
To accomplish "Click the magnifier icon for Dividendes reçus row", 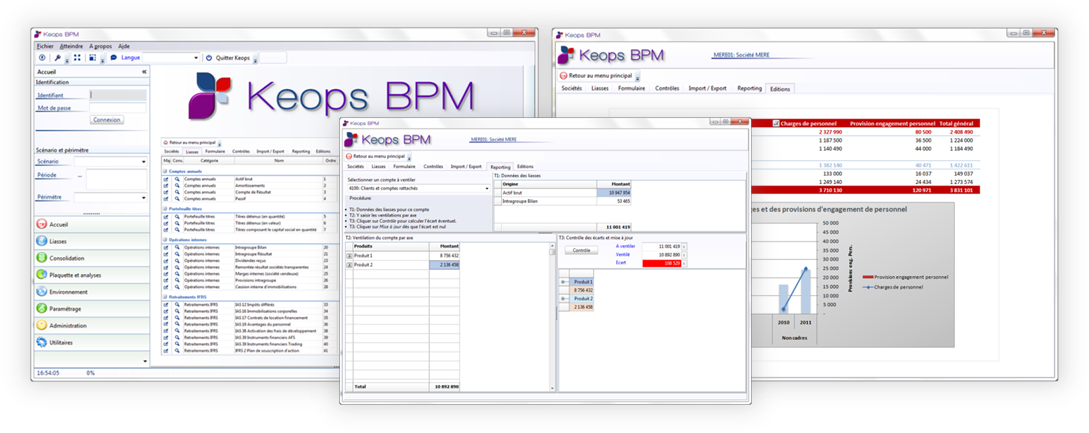I will [x=177, y=260].
